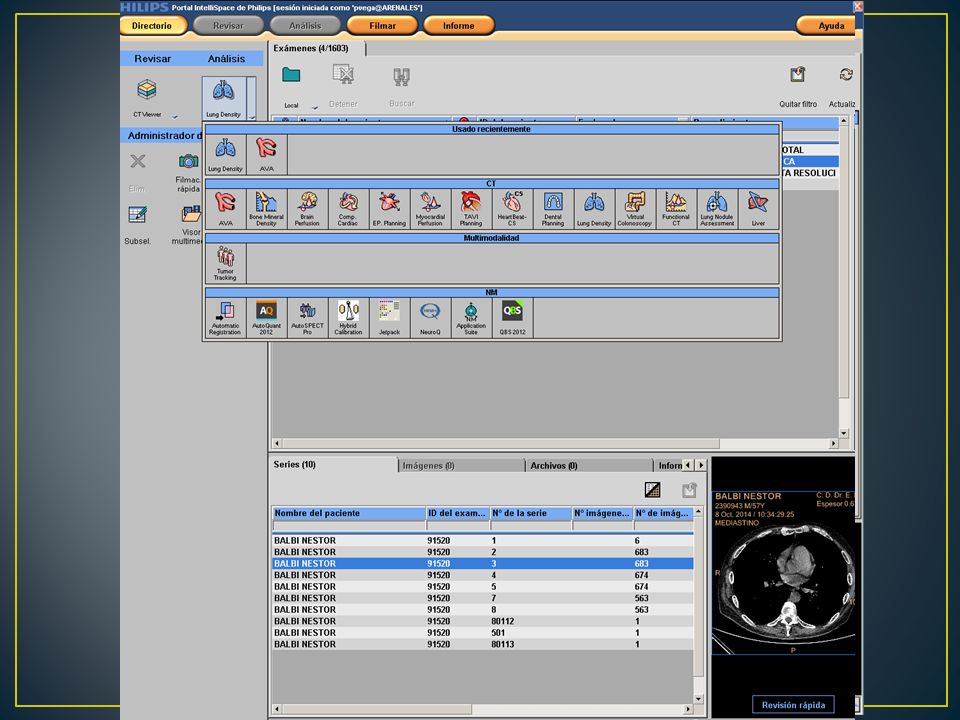Select series 80113 row

click(x=482, y=644)
